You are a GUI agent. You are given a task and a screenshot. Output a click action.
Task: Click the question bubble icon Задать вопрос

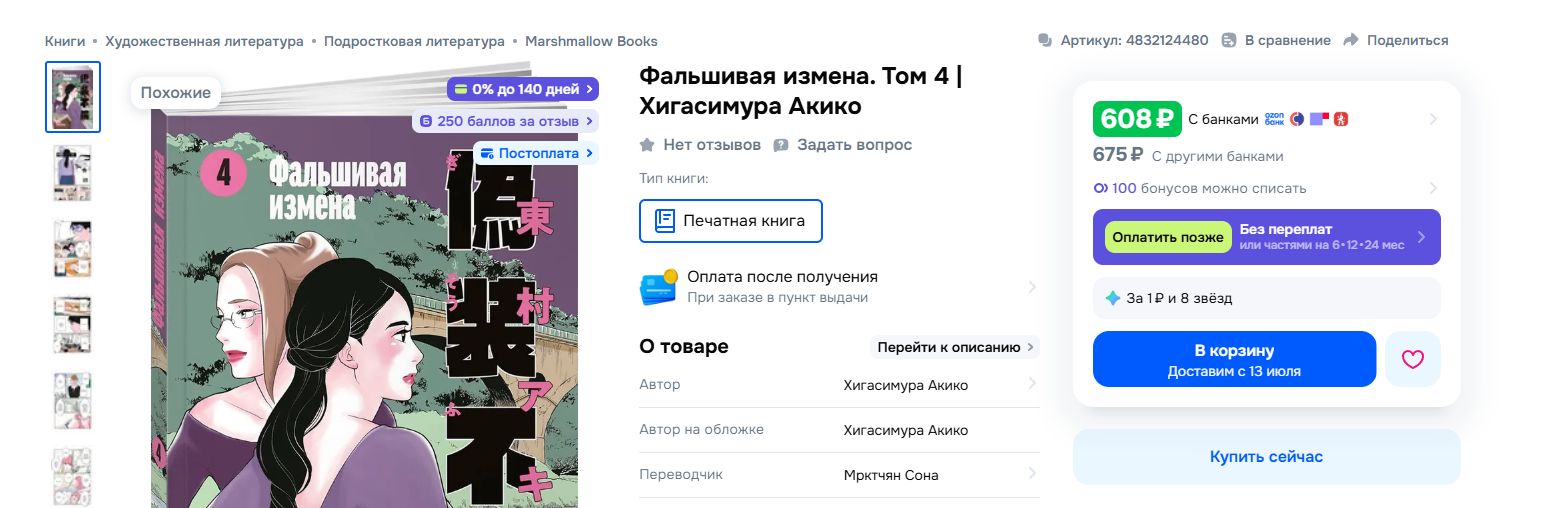pos(781,145)
